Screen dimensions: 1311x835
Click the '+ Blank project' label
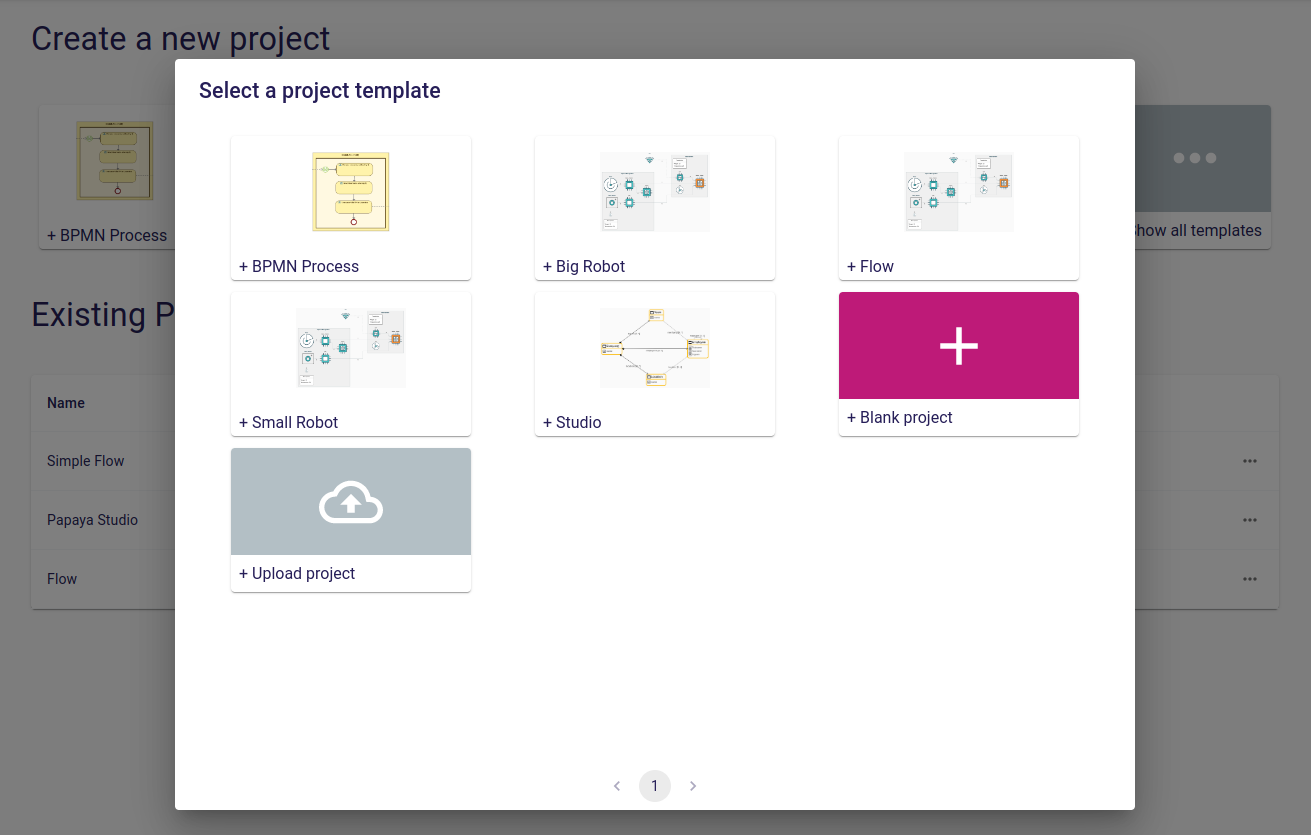[900, 417]
